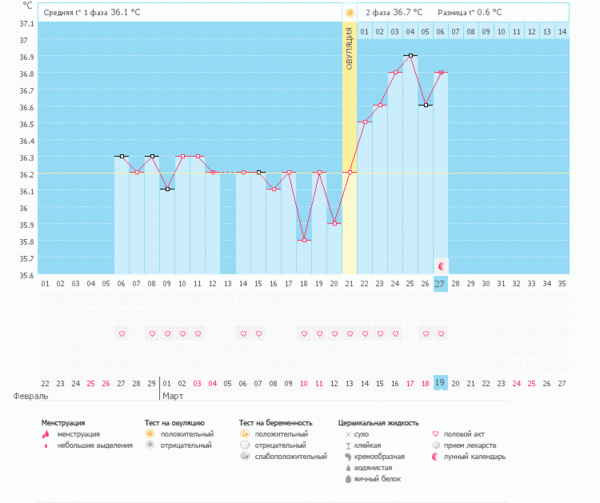The width and height of the screenshot is (600, 503).
Task: Click the negative ovulation test legend icon
Action: 150,445
